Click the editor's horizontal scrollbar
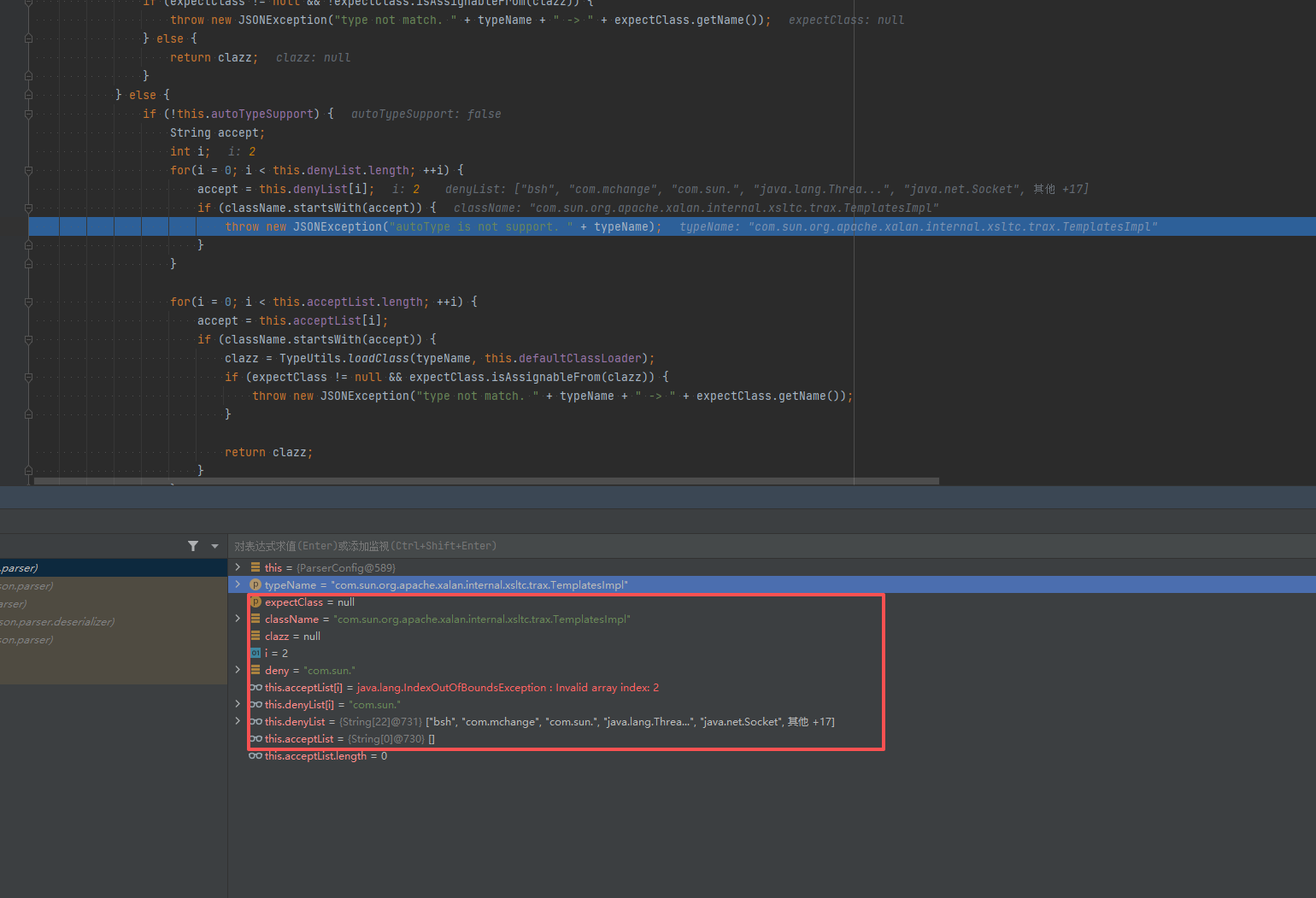This screenshot has width=1316, height=898. pos(486,481)
